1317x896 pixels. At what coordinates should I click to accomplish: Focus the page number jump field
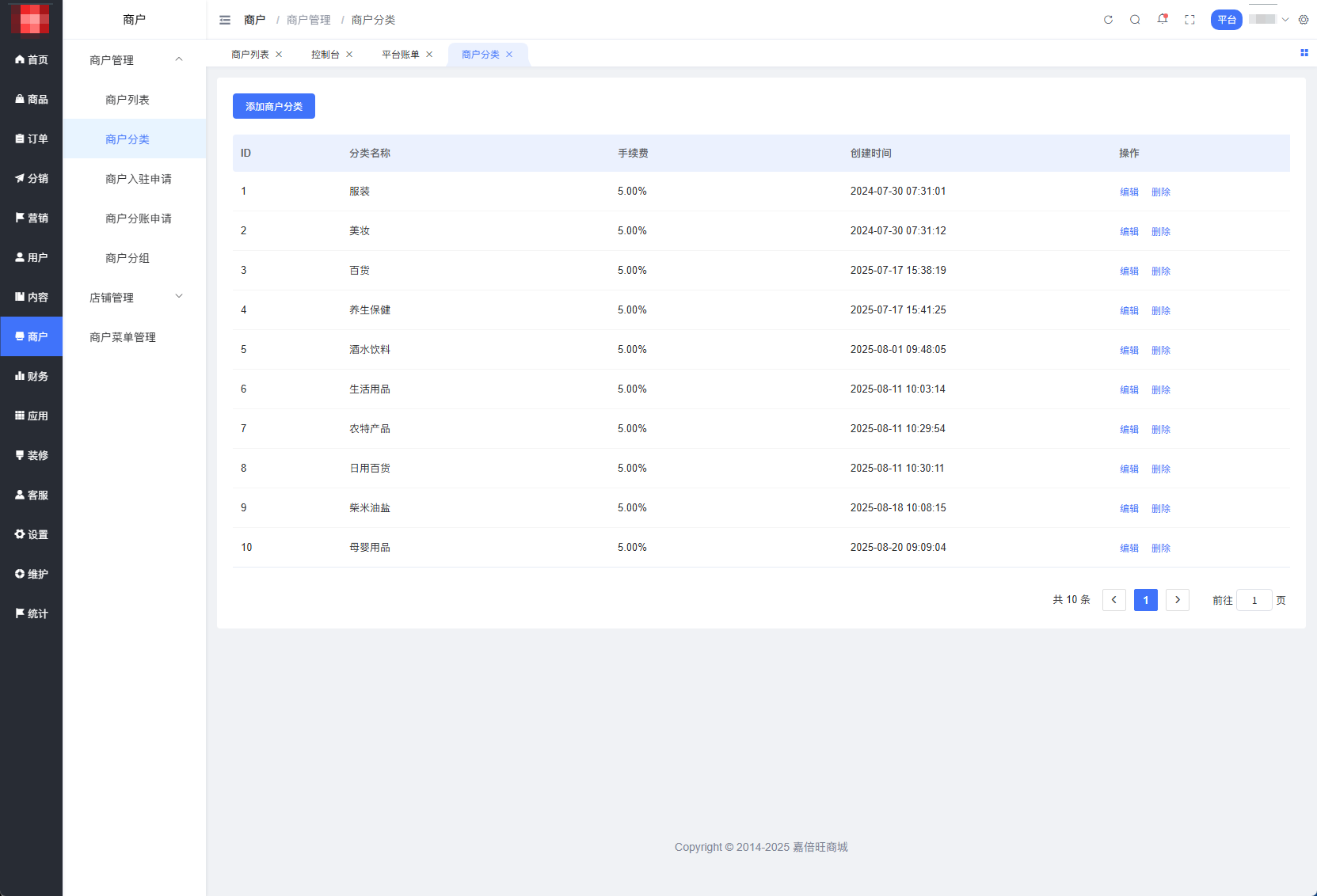(x=1254, y=600)
